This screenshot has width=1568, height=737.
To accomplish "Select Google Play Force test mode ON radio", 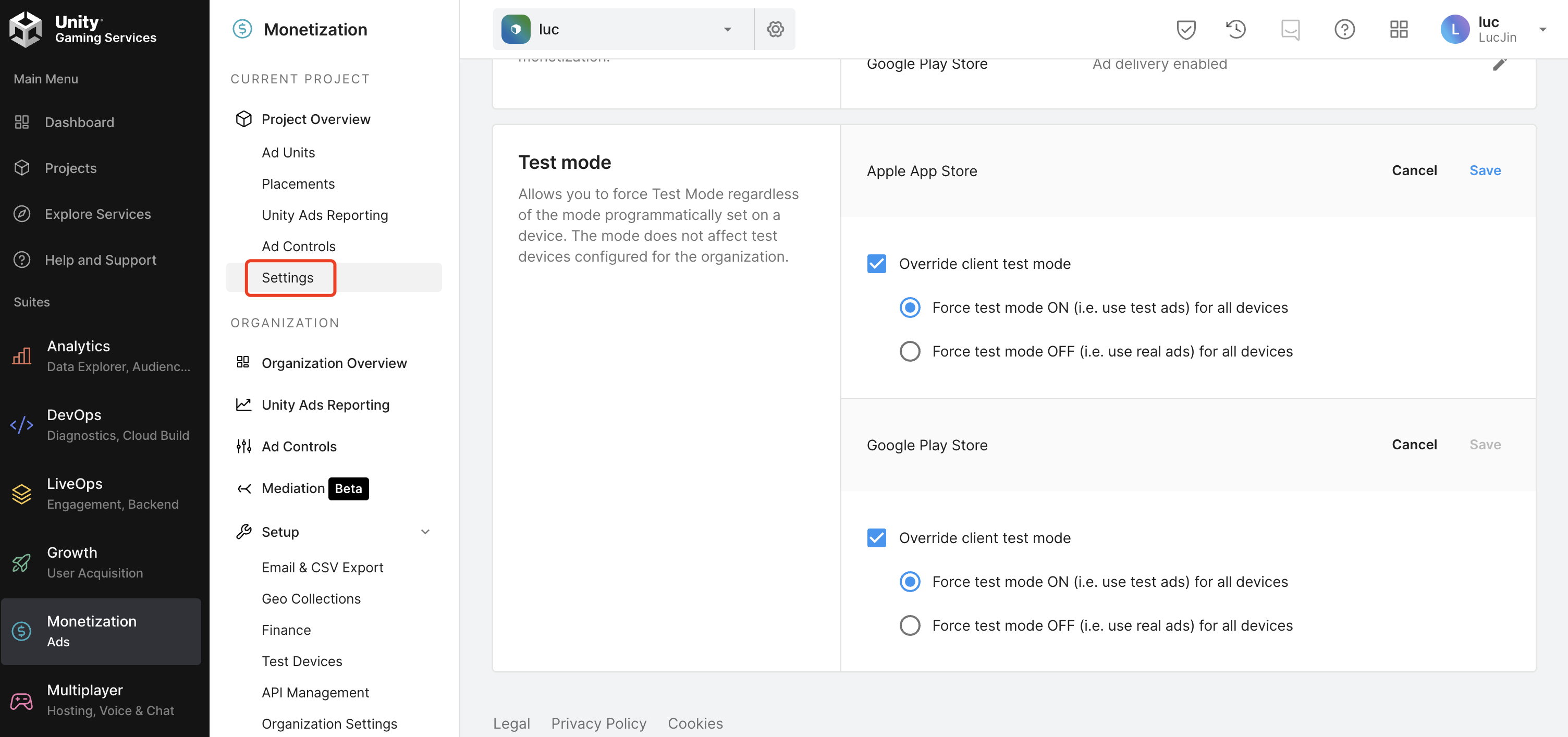I will 910,581.
